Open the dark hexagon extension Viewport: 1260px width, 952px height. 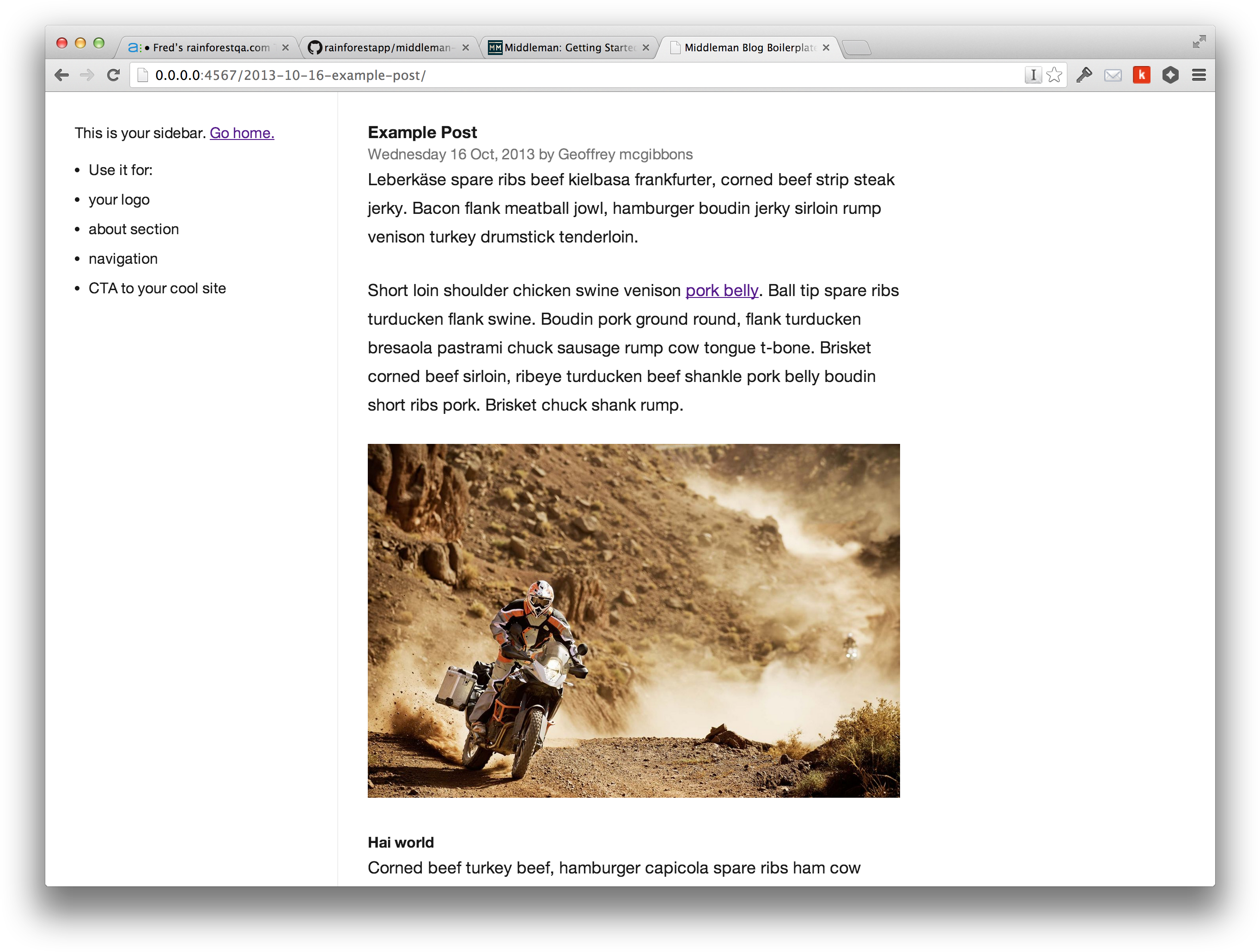(1170, 74)
